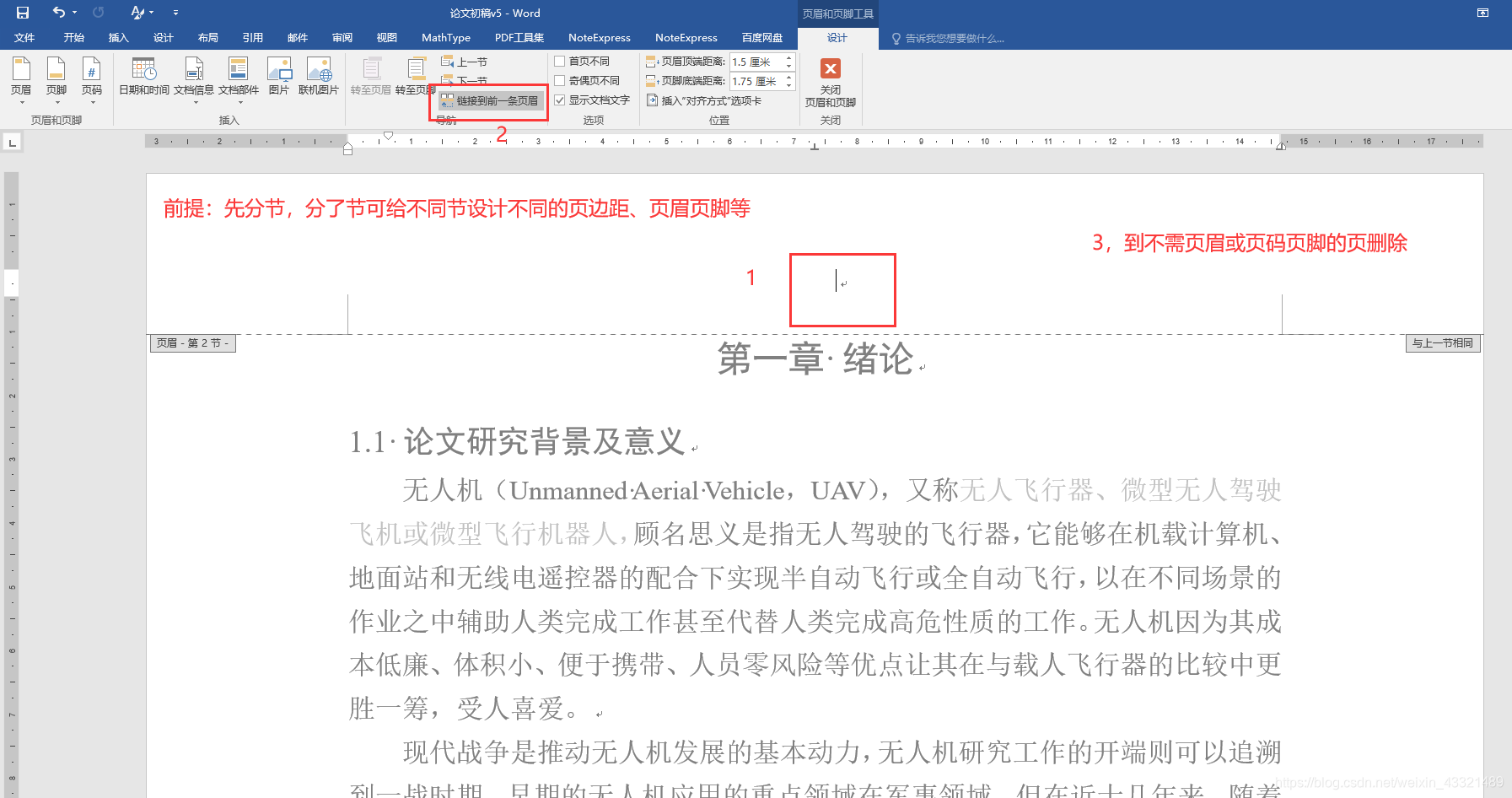This screenshot has width=1512, height=798.
Task: Expand the 页码 dropdown arrow
Action: [x=93, y=103]
